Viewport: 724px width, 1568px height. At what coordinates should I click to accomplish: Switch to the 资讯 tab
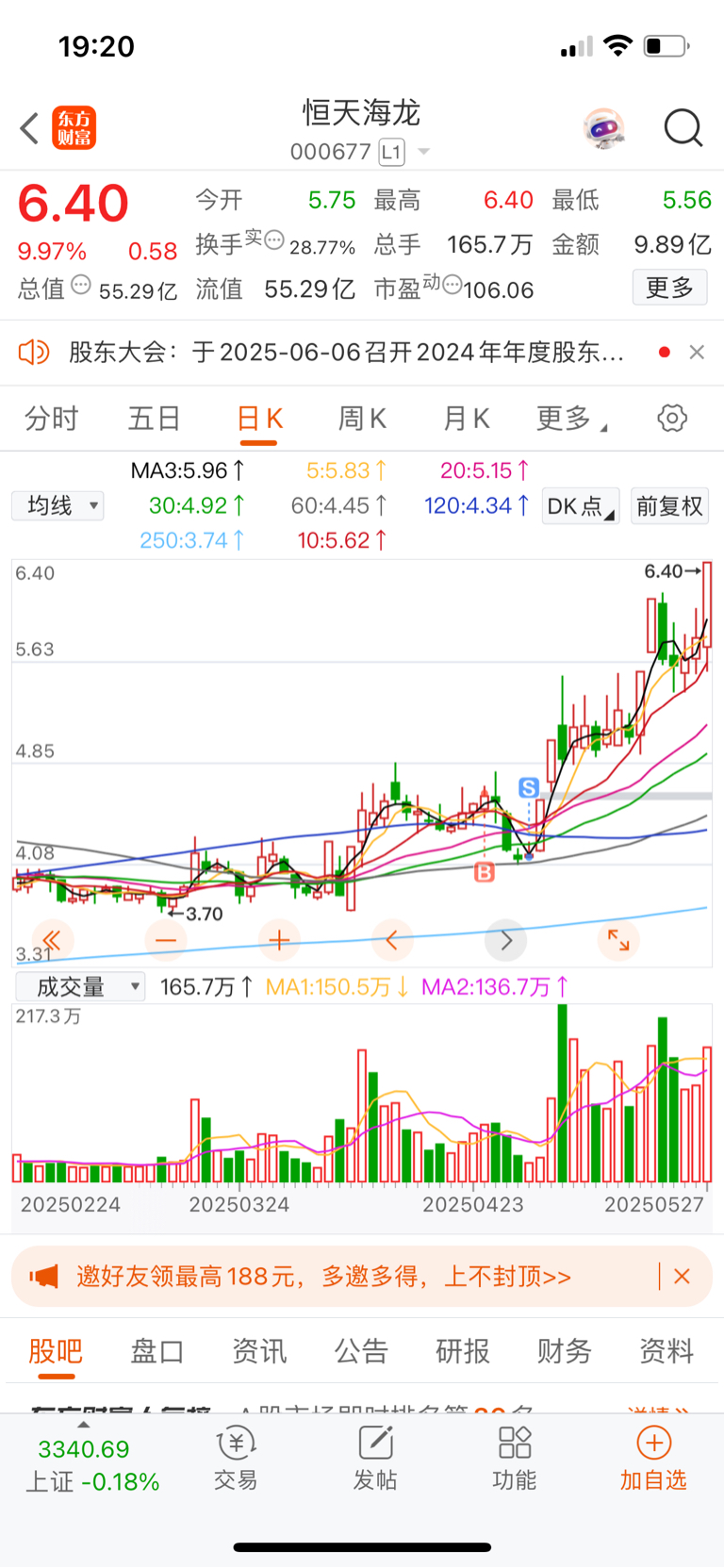coord(259,1351)
